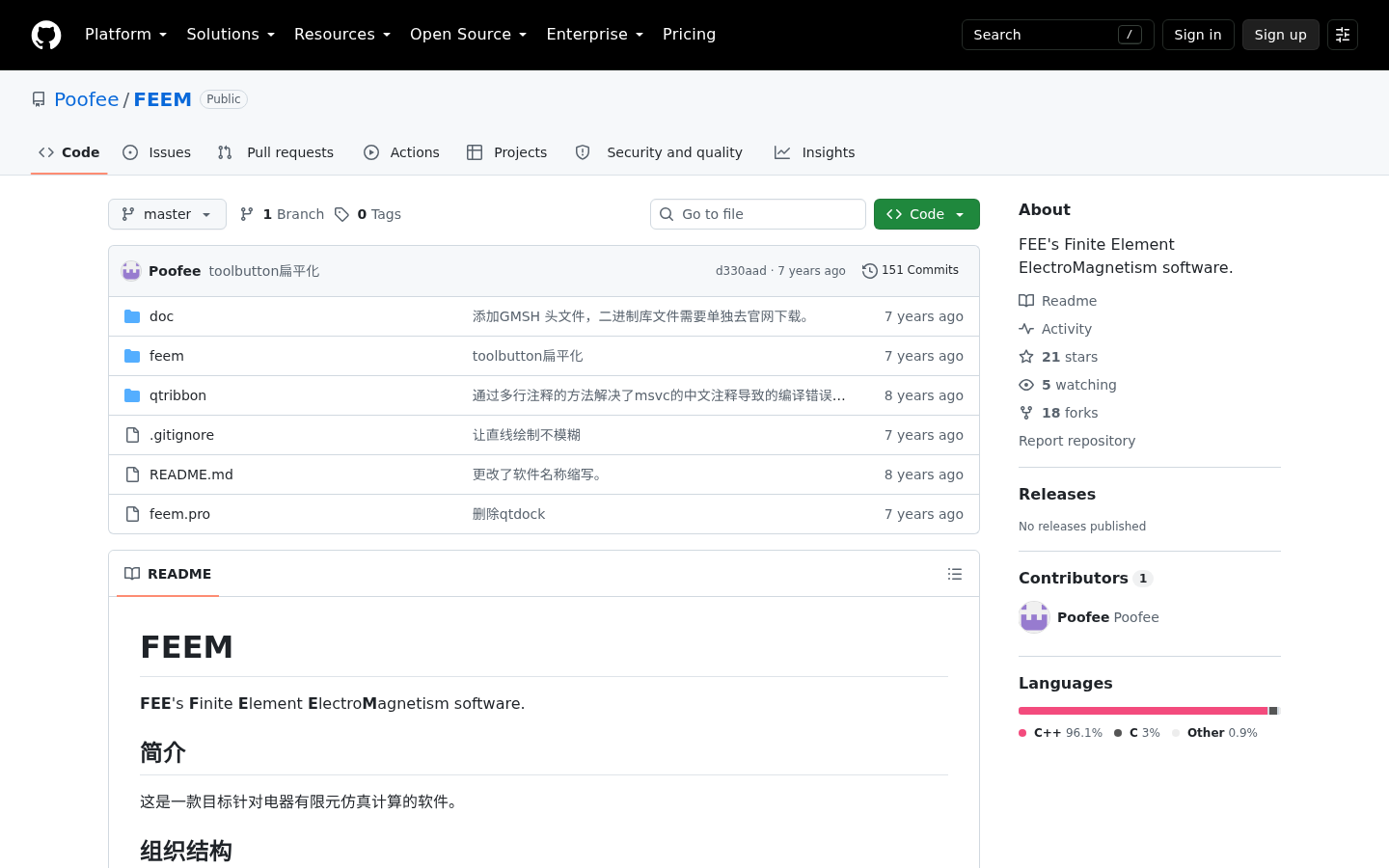1389x868 pixels.
Task: Click the tag icon beside 0 Tags
Action: [x=341, y=214]
